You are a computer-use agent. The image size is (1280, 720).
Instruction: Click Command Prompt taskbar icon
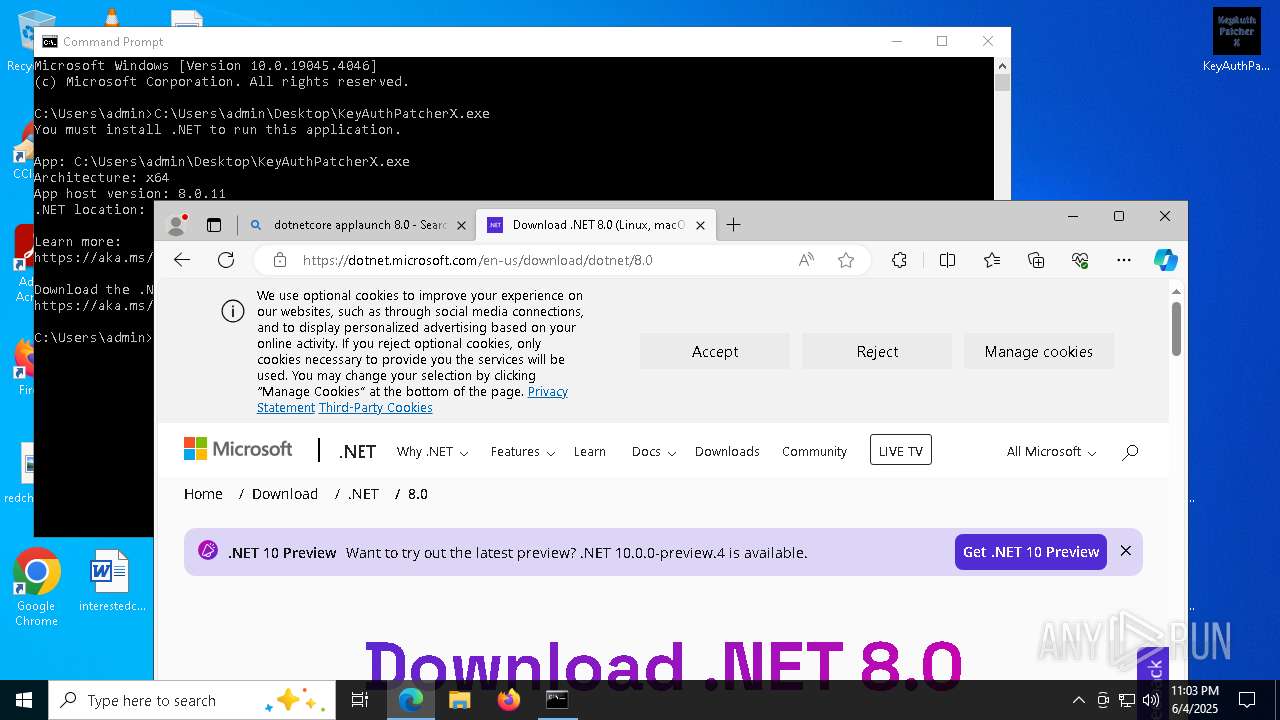click(x=557, y=700)
